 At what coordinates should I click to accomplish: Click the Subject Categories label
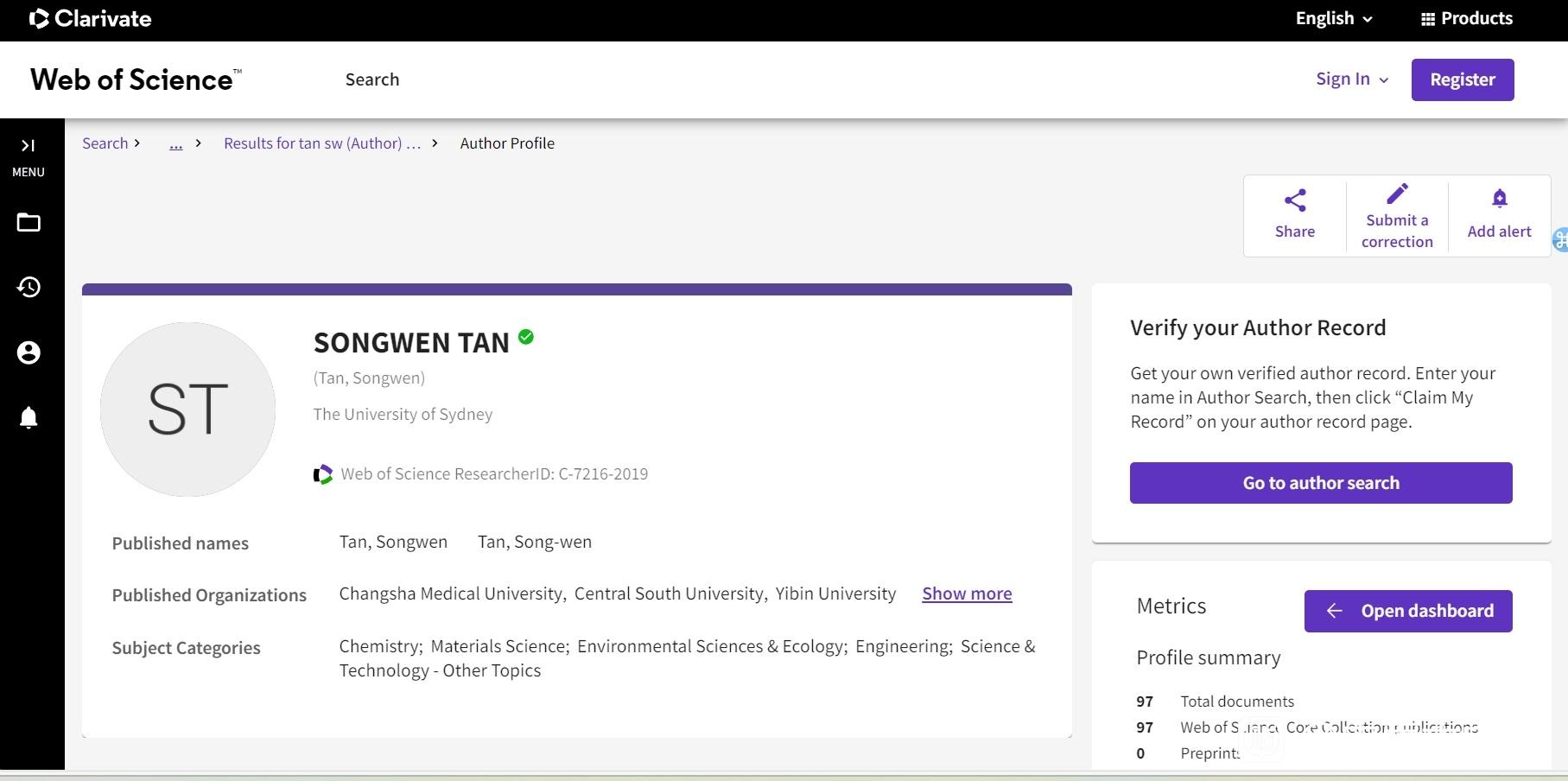(x=186, y=648)
